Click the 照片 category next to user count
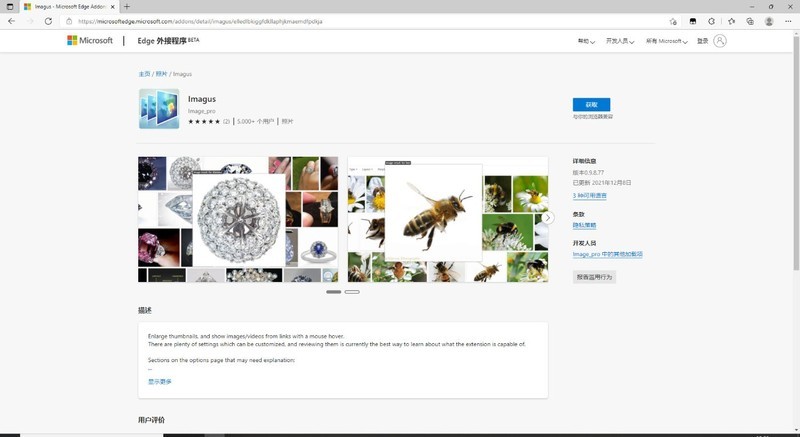This screenshot has width=800, height=437. (x=287, y=121)
